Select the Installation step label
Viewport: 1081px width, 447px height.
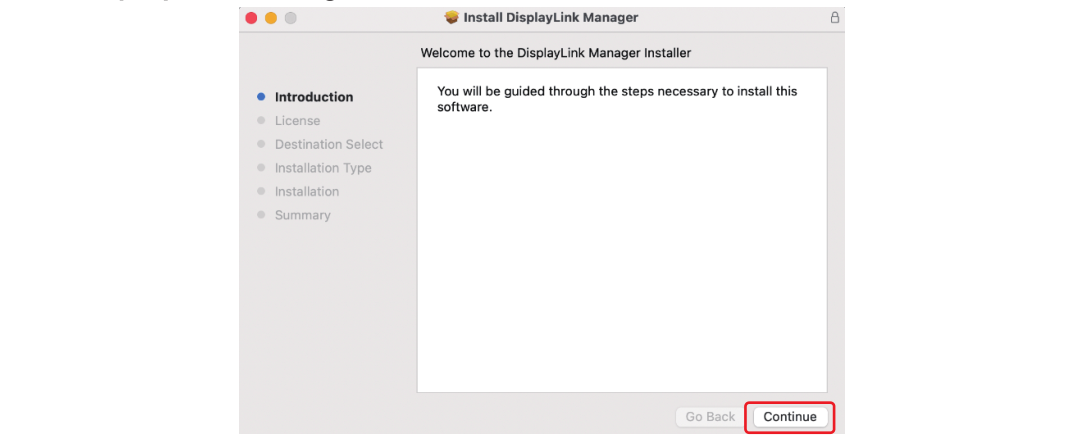tap(307, 191)
